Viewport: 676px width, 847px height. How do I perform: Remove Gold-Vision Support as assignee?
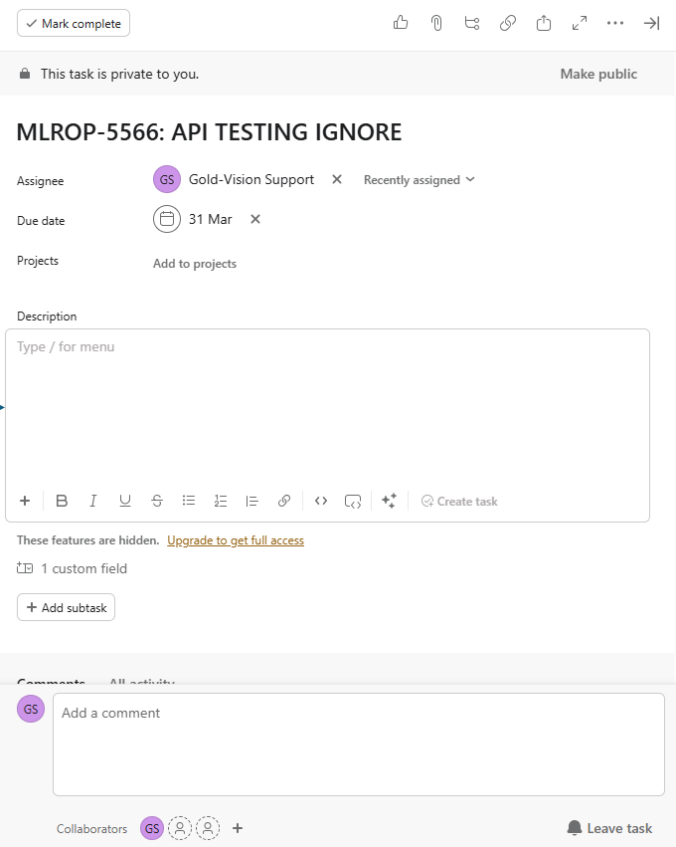(337, 180)
